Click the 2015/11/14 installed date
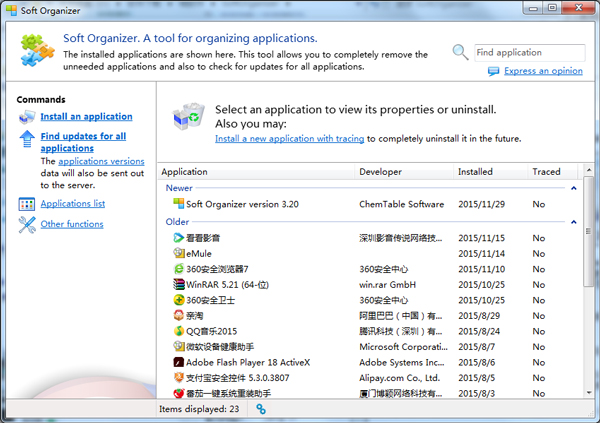Viewport: 600px width, 423px height. [482, 253]
